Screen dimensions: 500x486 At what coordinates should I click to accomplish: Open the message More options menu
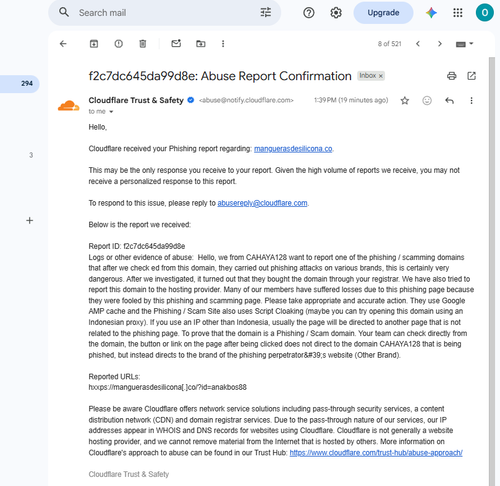(x=471, y=100)
